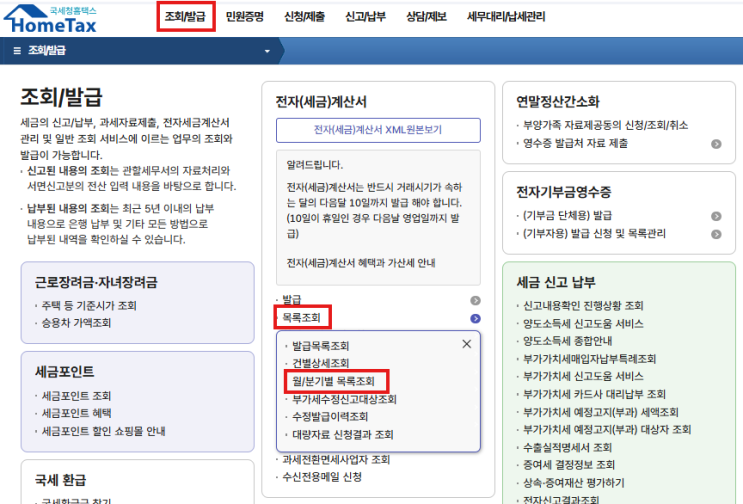Click the 세금포인트 section heading

tap(64, 372)
